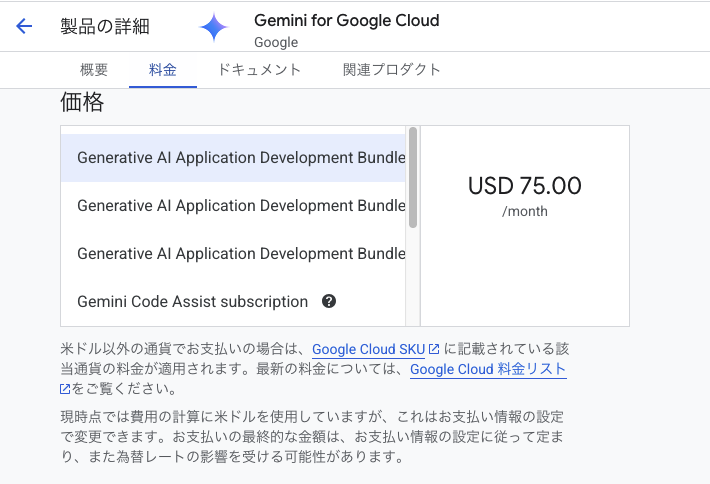The image size is (710, 484).
Task: Open the ドキュメント tab
Action: [259, 70]
